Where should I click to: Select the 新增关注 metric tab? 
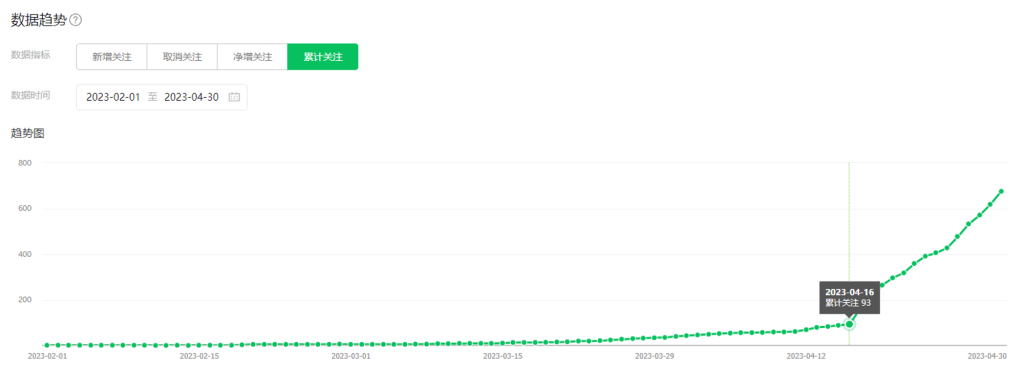pyautogui.click(x=112, y=57)
